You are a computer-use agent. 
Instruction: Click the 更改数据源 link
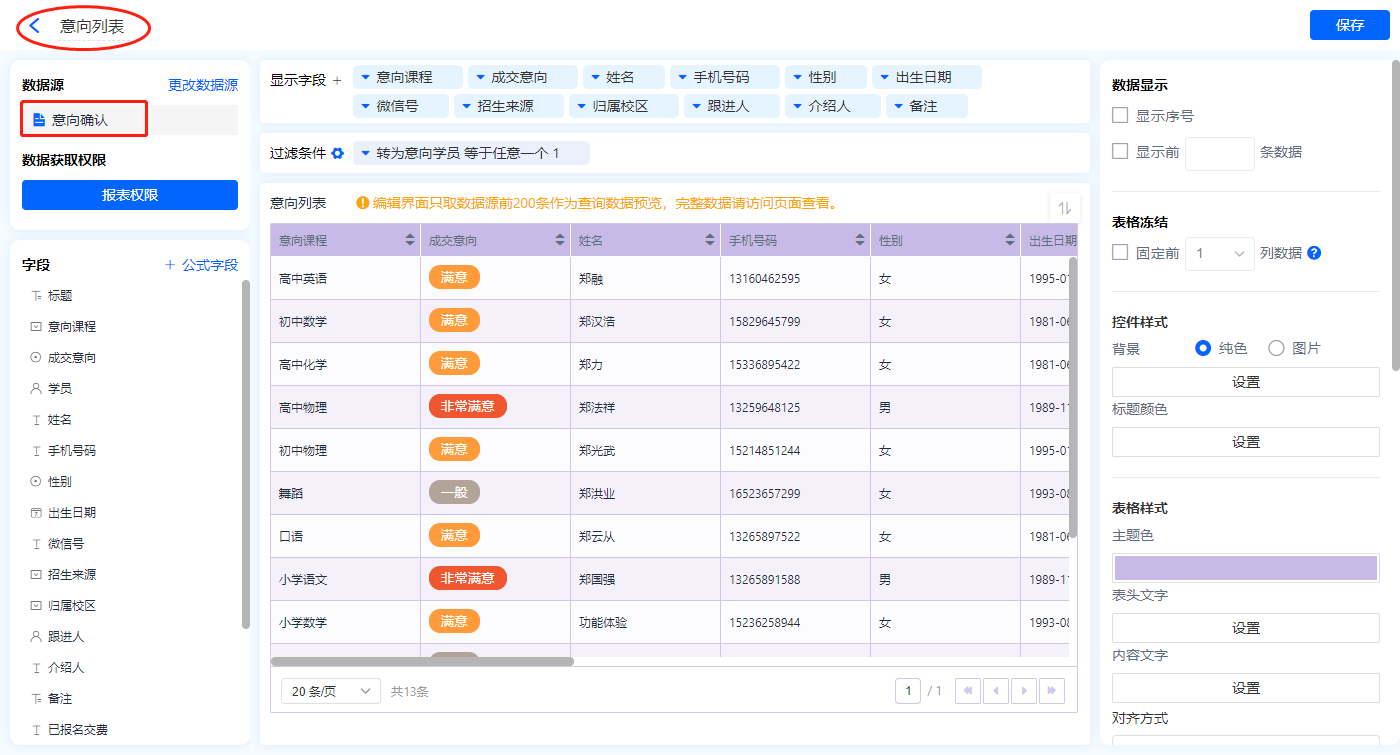tap(203, 85)
